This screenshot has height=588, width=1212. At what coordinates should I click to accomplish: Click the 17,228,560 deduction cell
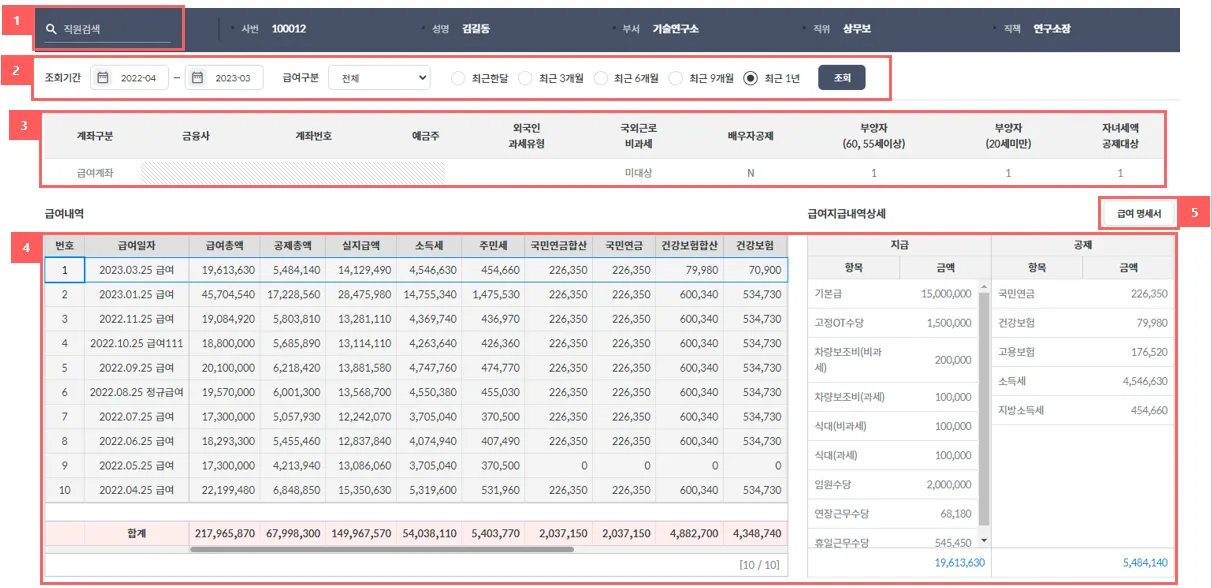(x=293, y=295)
